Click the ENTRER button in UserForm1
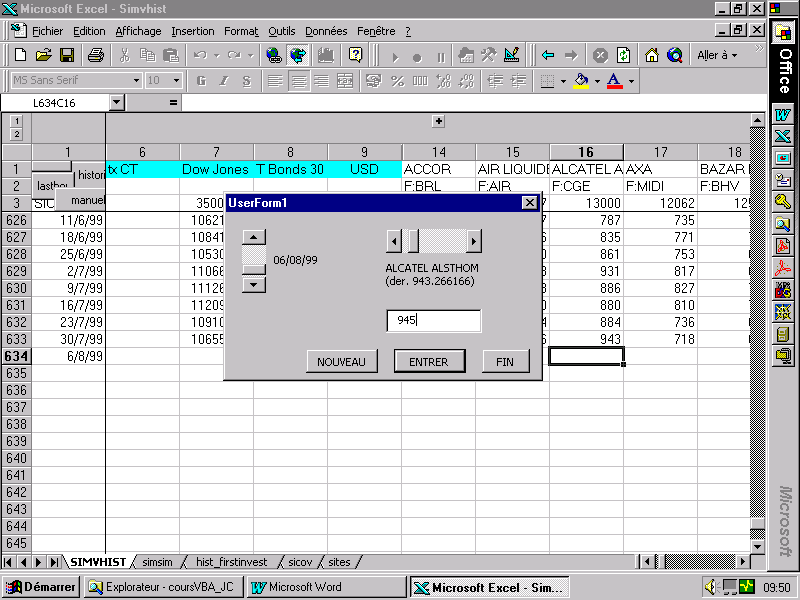The height and width of the screenshot is (600, 800). [429, 362]
